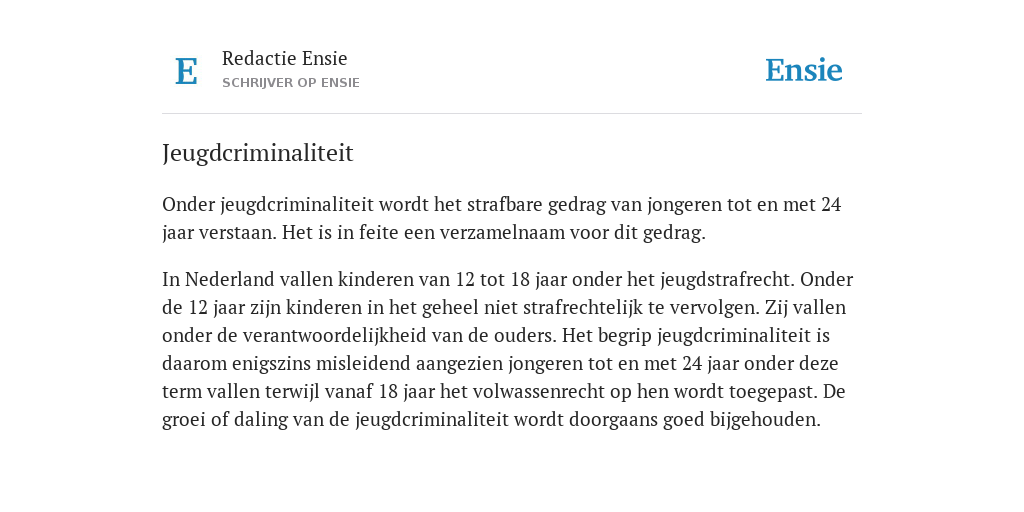The width and height of the screenshot is (1024, 512).
Task: Click the blue E author avatar icon
Action: tap(186, 71)
